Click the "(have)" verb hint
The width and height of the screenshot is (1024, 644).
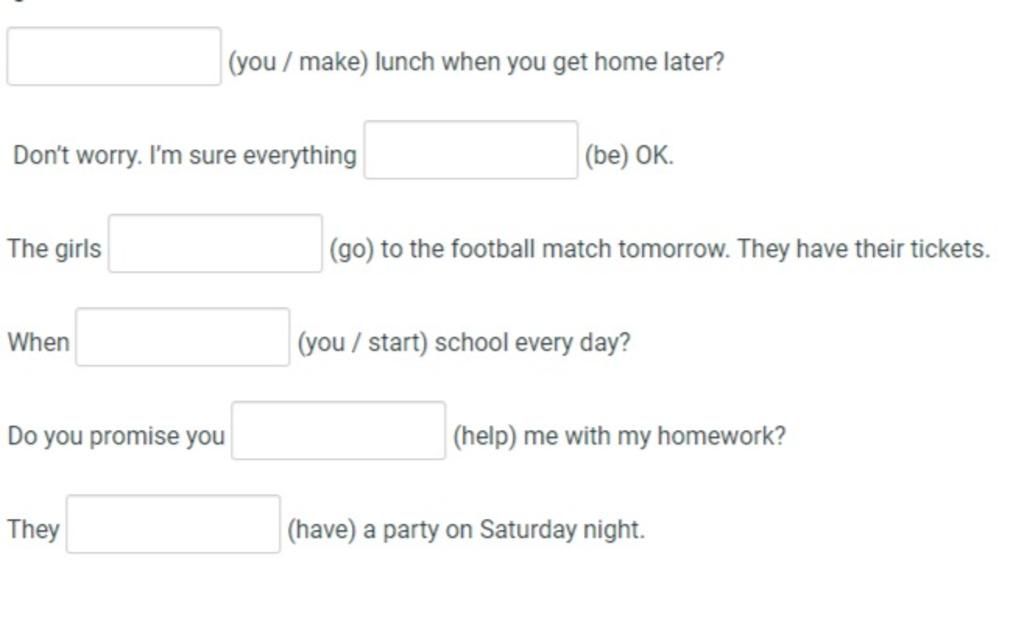pyautogui.click(x=322, y=530)
